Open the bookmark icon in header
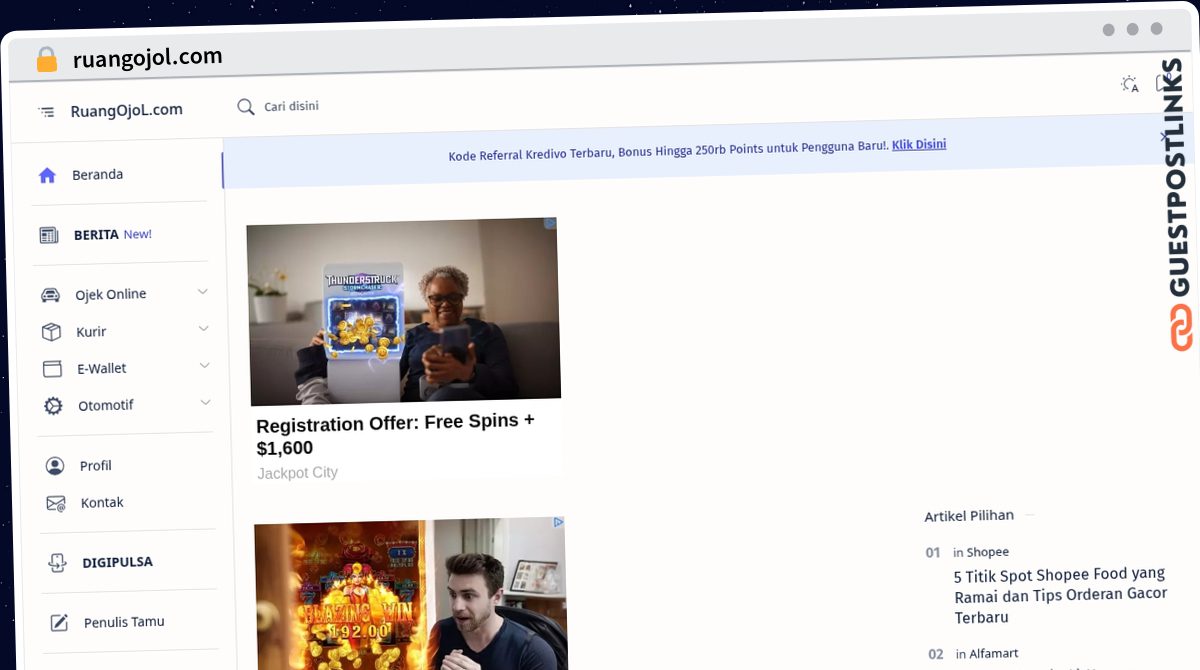This screenshot has height=670, width=1200. [x=1165, y=83]
